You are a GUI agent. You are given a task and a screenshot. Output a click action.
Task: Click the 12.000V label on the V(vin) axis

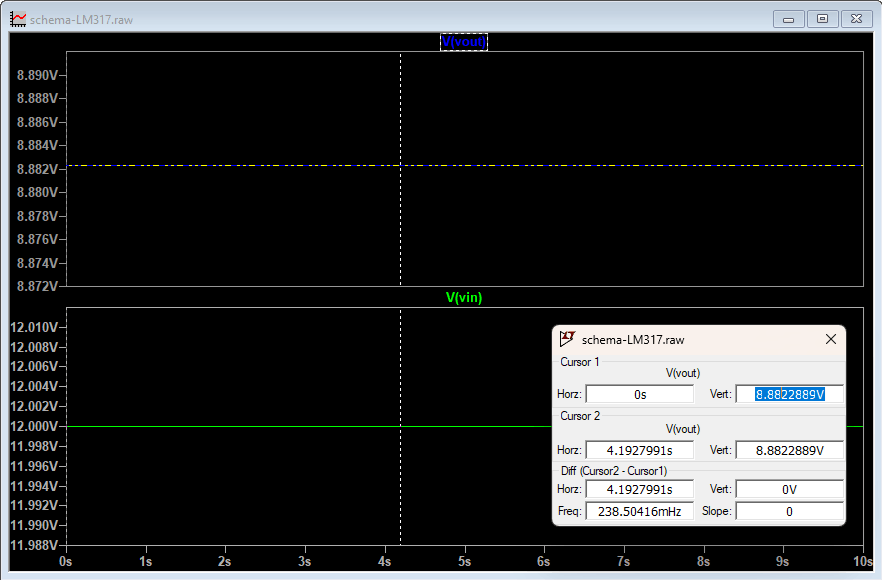pos(34,426)
